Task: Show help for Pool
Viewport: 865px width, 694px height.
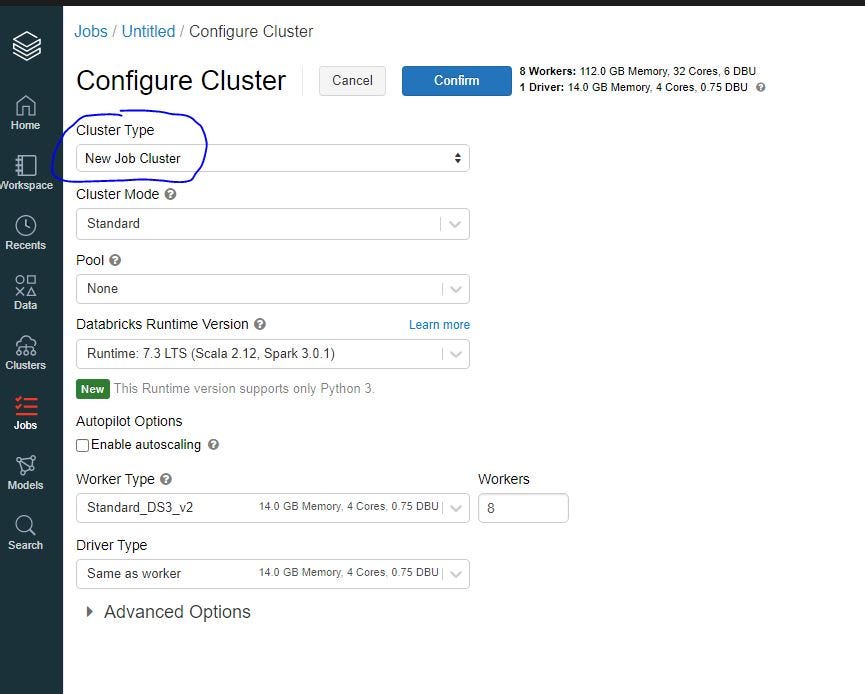Action: coord(115,260)
